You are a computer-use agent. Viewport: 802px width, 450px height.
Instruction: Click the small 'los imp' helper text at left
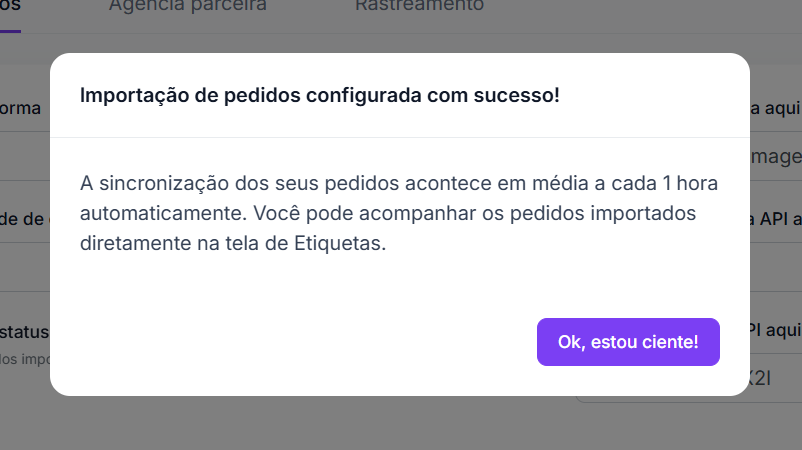[25, 359]
